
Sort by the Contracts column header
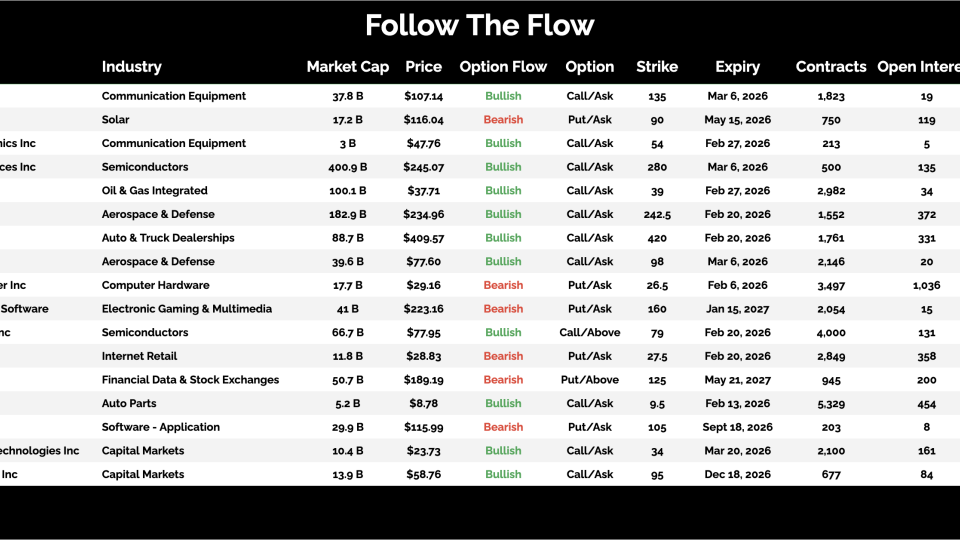(830, 67)
